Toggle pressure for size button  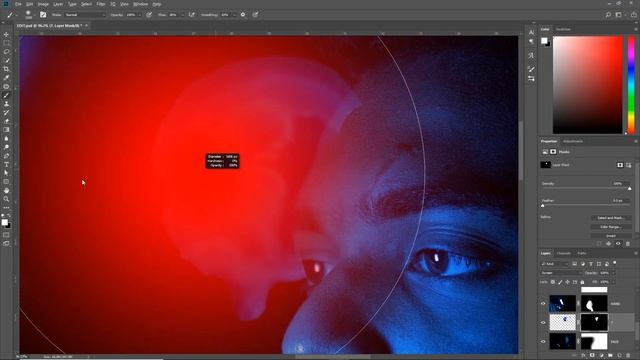coord(256,15)
